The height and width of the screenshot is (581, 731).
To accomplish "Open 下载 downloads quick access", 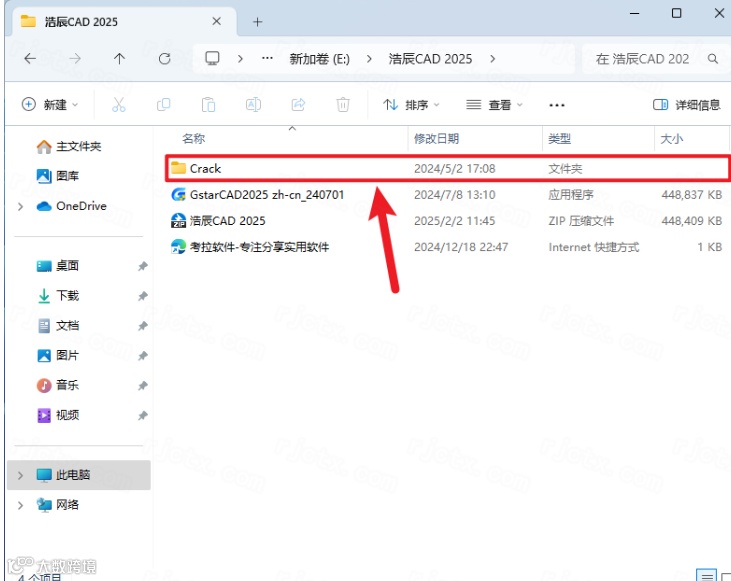I will pyautogui.click(x=58, y=296).
